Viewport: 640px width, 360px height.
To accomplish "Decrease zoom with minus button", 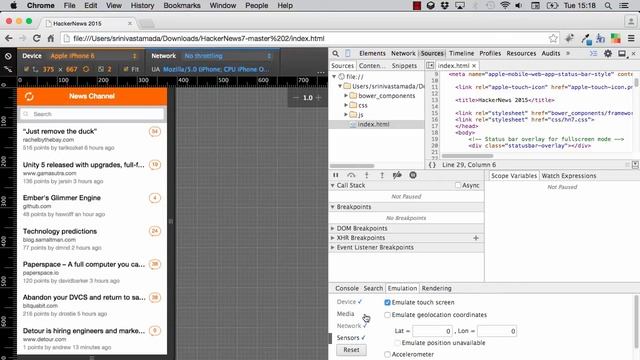I will point(296,98).
